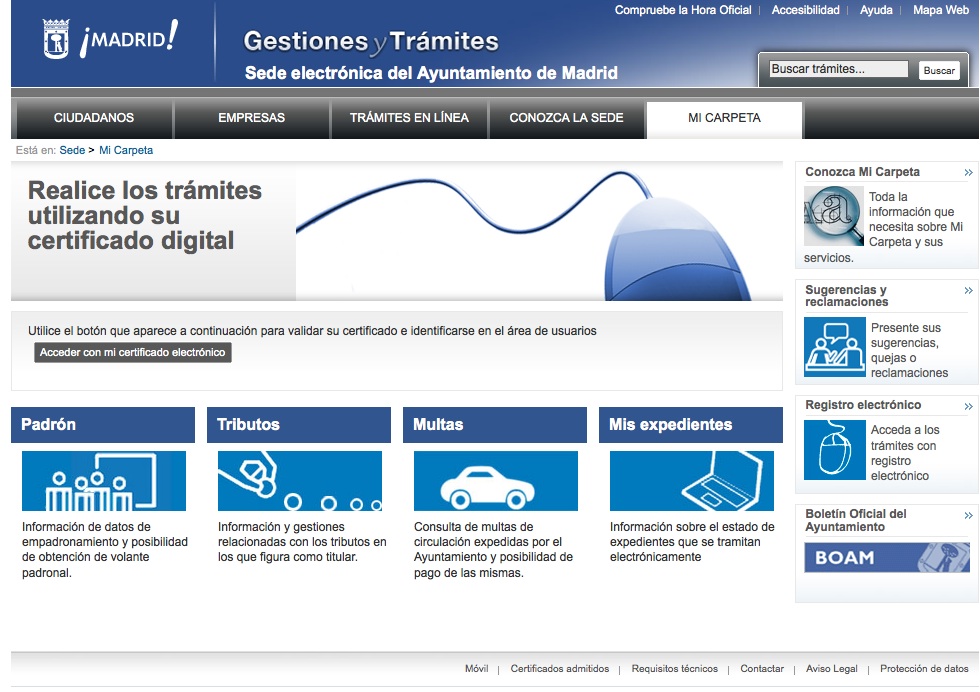Switch to TRÁMITES EN LÍNEA tab
Screen dimensions: 980x692
[x=409, y=118]
